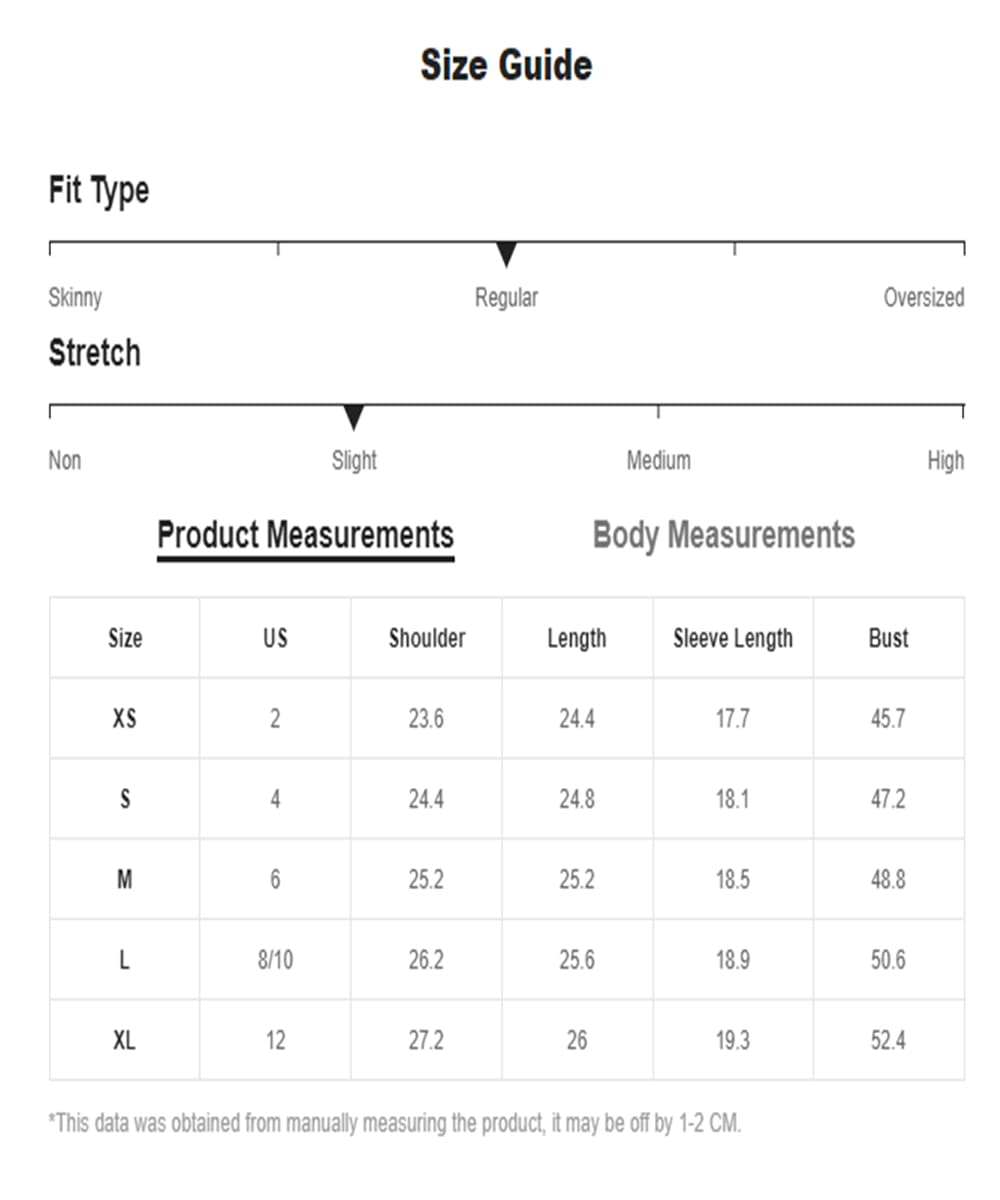
Task: Click the XL size row cell
Action: 125,1040
